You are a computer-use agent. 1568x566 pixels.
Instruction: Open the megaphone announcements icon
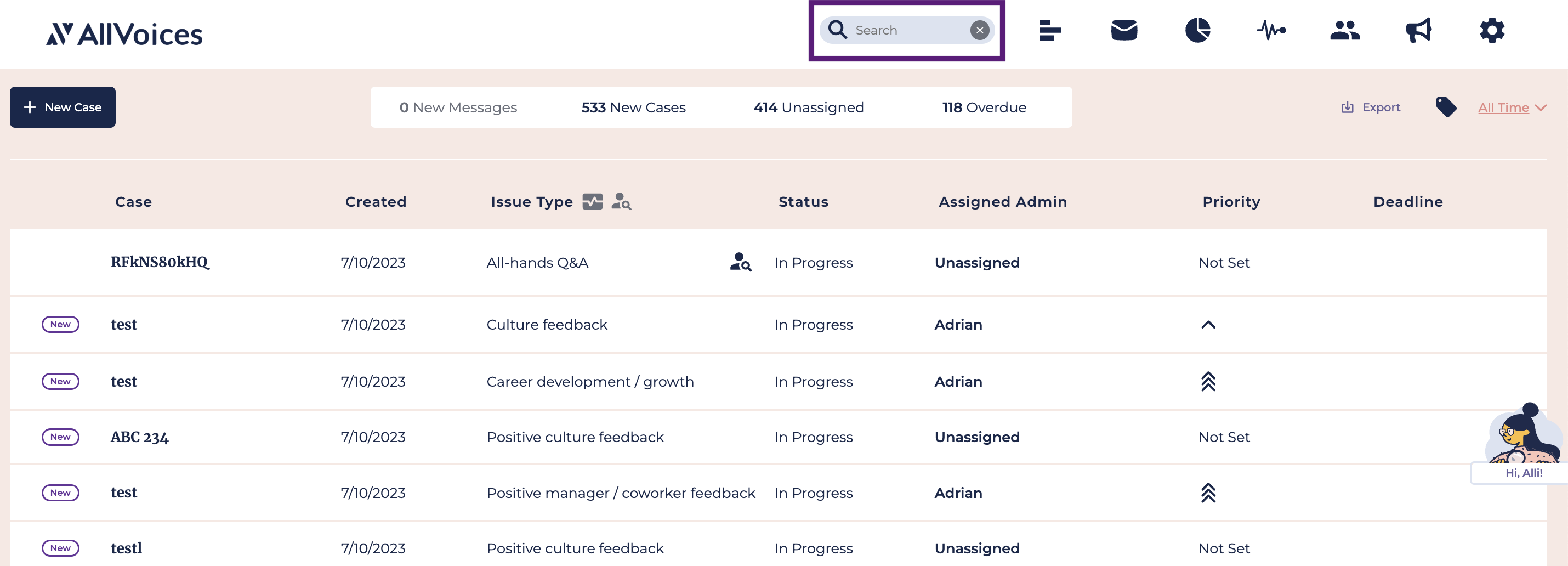coord(1418,30)
